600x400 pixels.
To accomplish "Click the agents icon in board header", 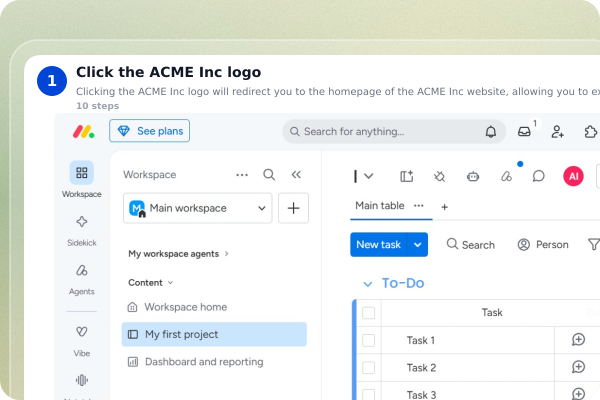I will click(506, 176).
